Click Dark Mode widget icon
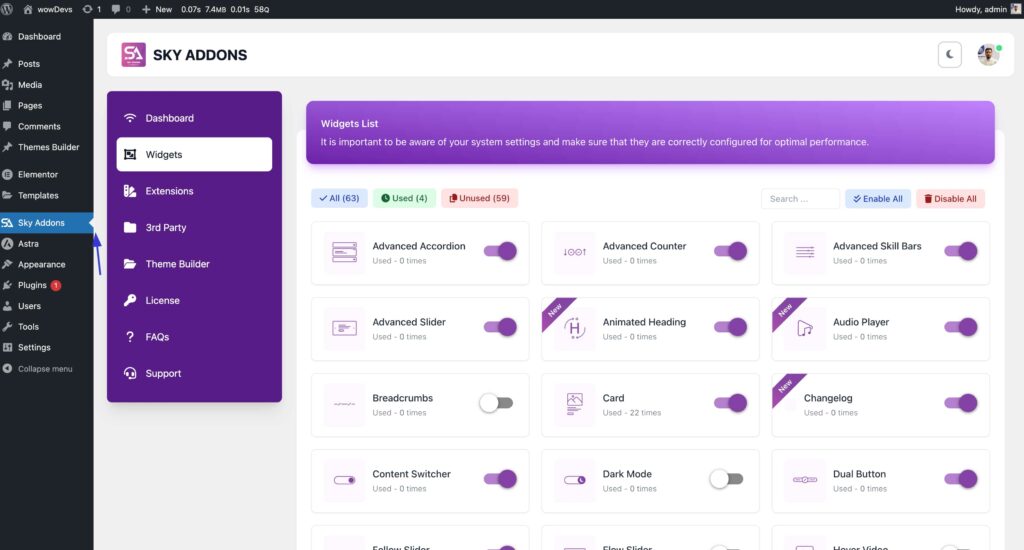Screen dimensions: 1024x550 575,480
